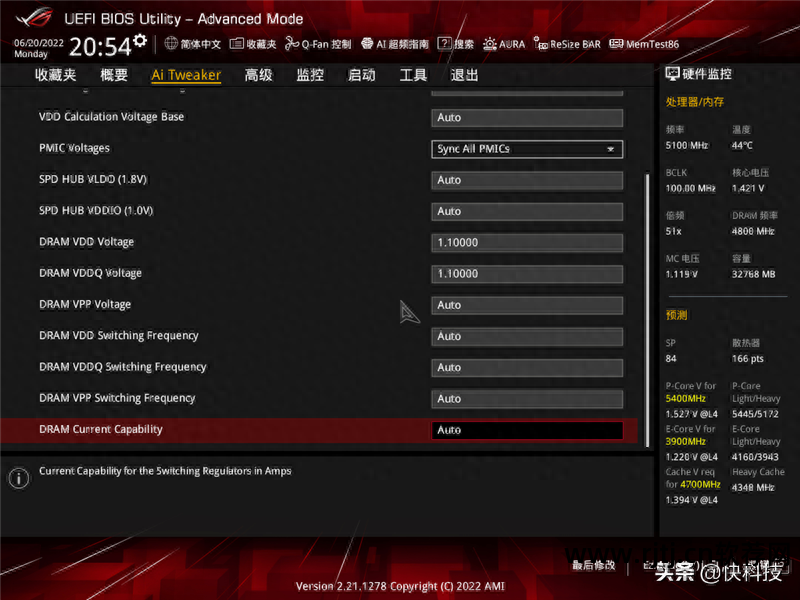Screen dimensions: 800x600
Task: Select DRAM VDD Switching Frequency label
Action: 119,335
